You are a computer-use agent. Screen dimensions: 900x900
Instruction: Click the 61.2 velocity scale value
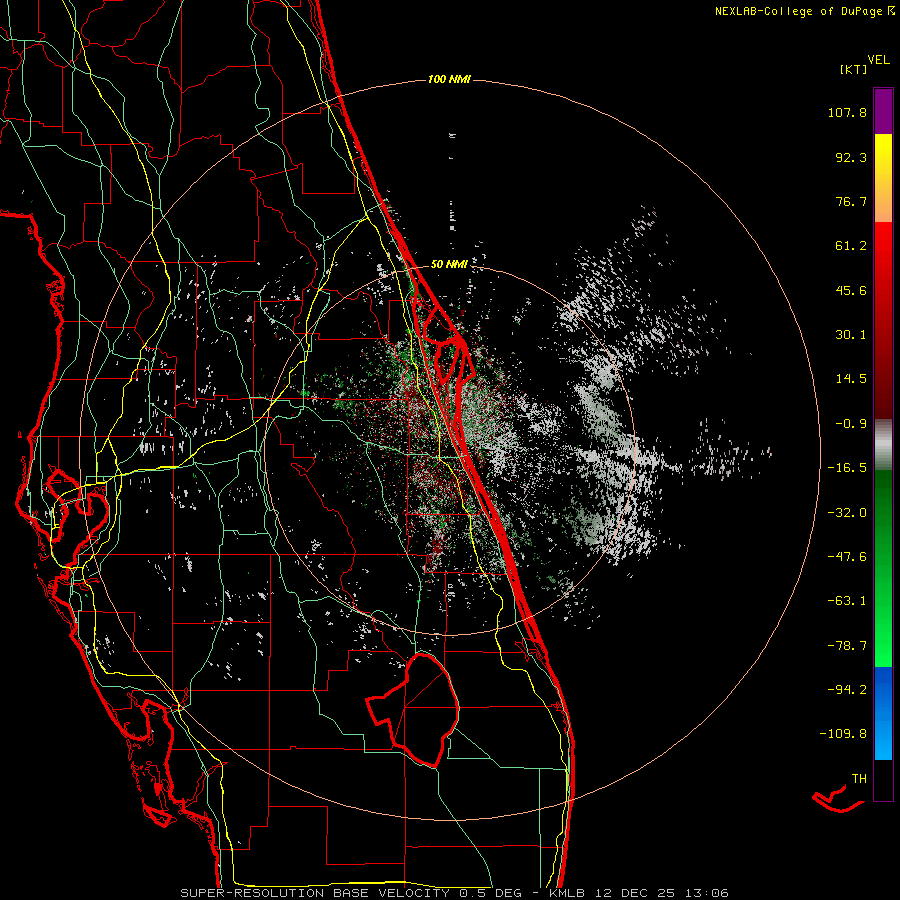851,246
